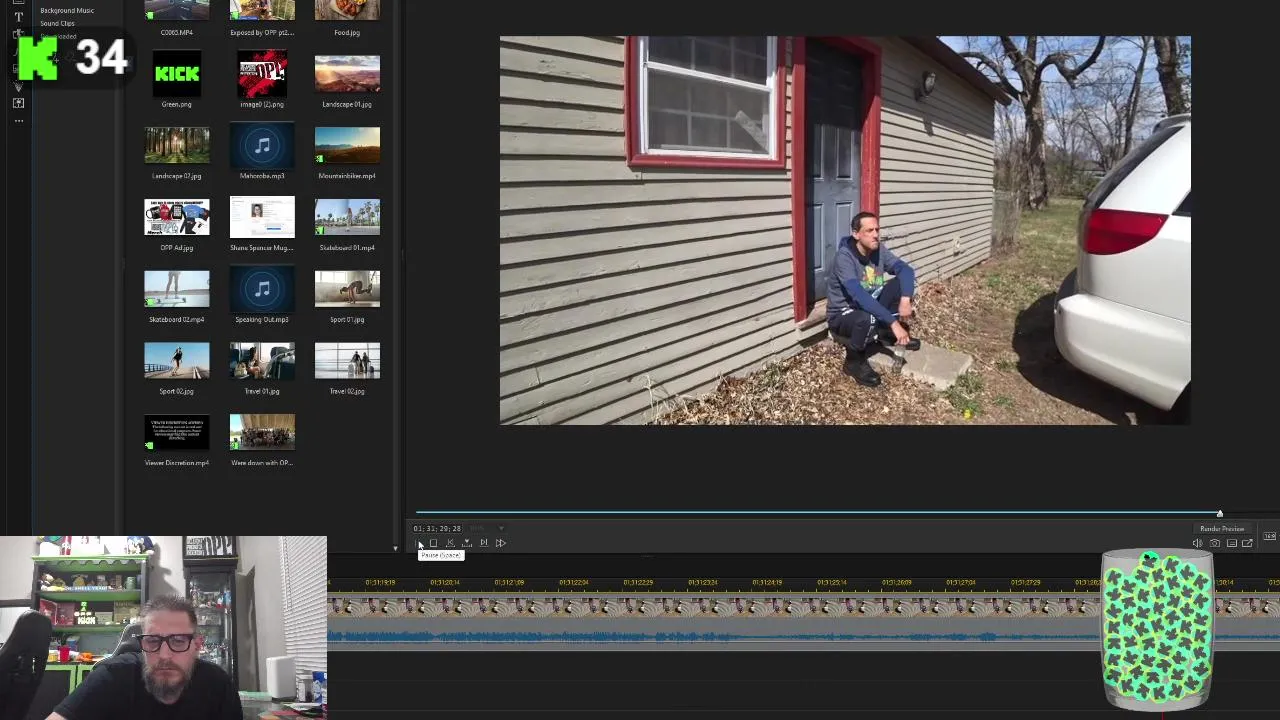Open preview volume speaker icon
This screenshot has width=1280, height=720.
click(1197, 543)
